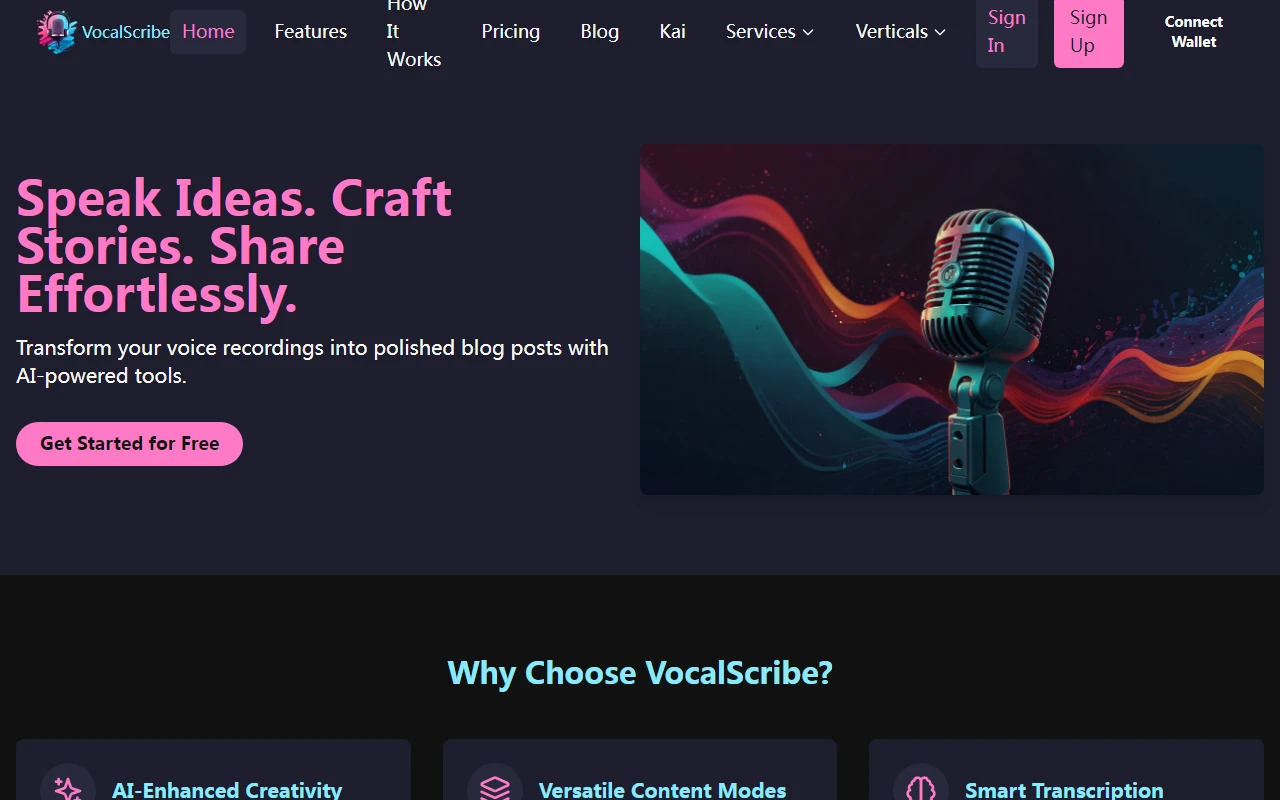Click Connect Wallet

click(1193, 31)
